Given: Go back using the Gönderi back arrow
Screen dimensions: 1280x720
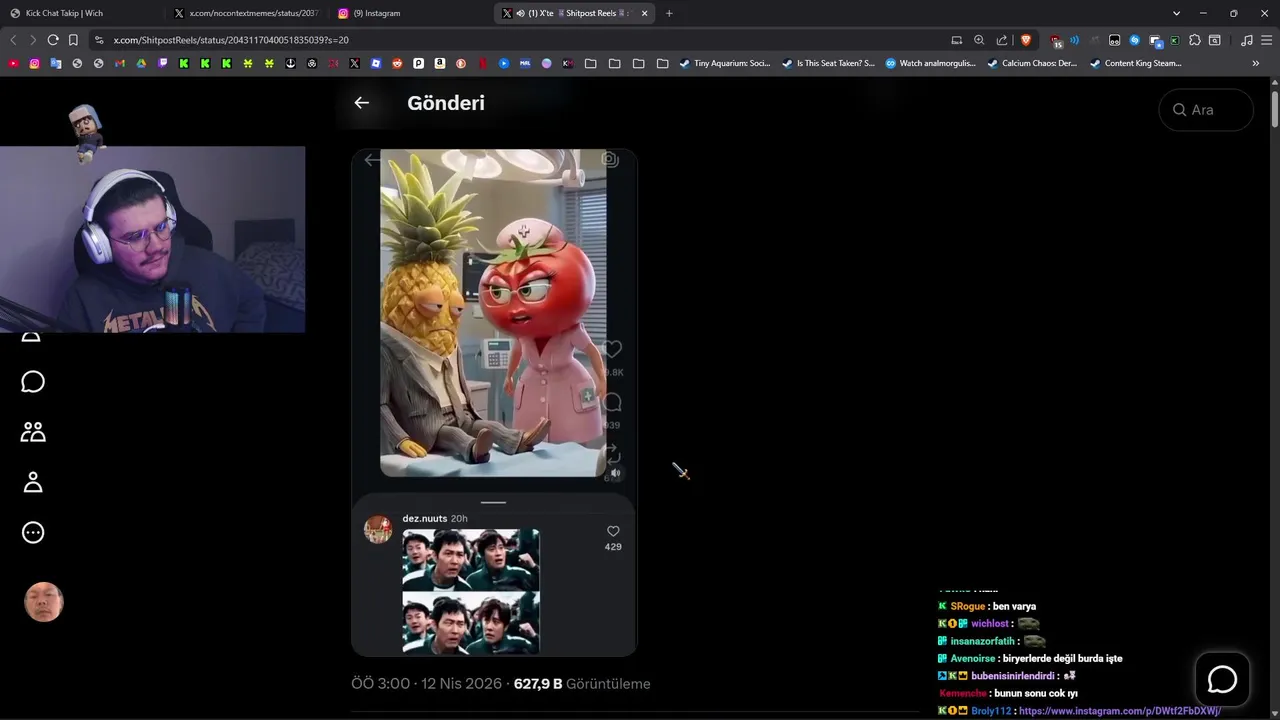Looking at the screenshot, I should (x=362, y=103).
